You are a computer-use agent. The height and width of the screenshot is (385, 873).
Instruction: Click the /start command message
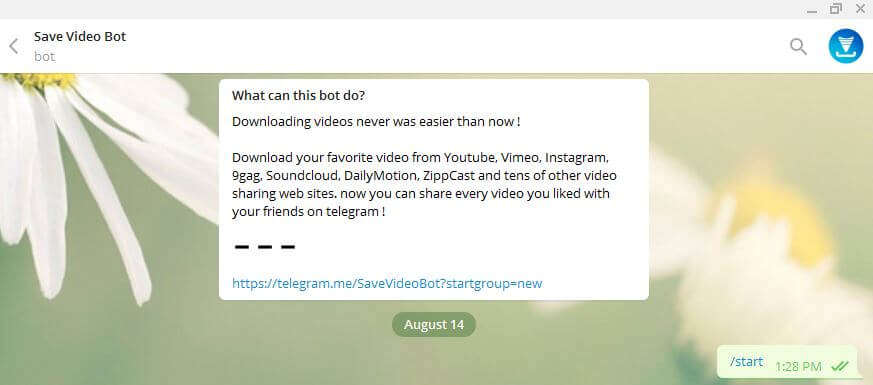(x=747, y=362)
